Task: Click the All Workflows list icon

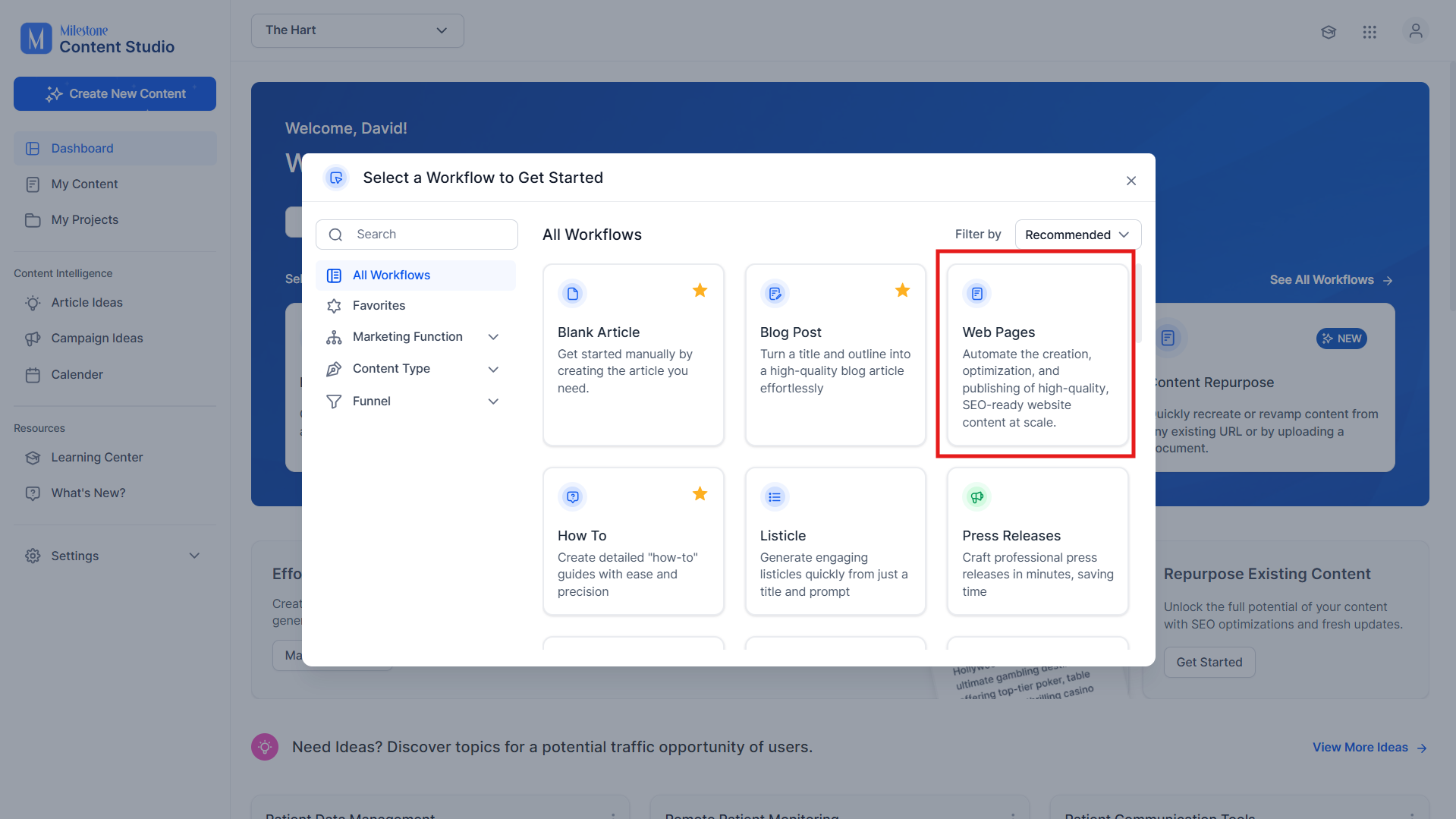Action: click(x=334, y=276)
